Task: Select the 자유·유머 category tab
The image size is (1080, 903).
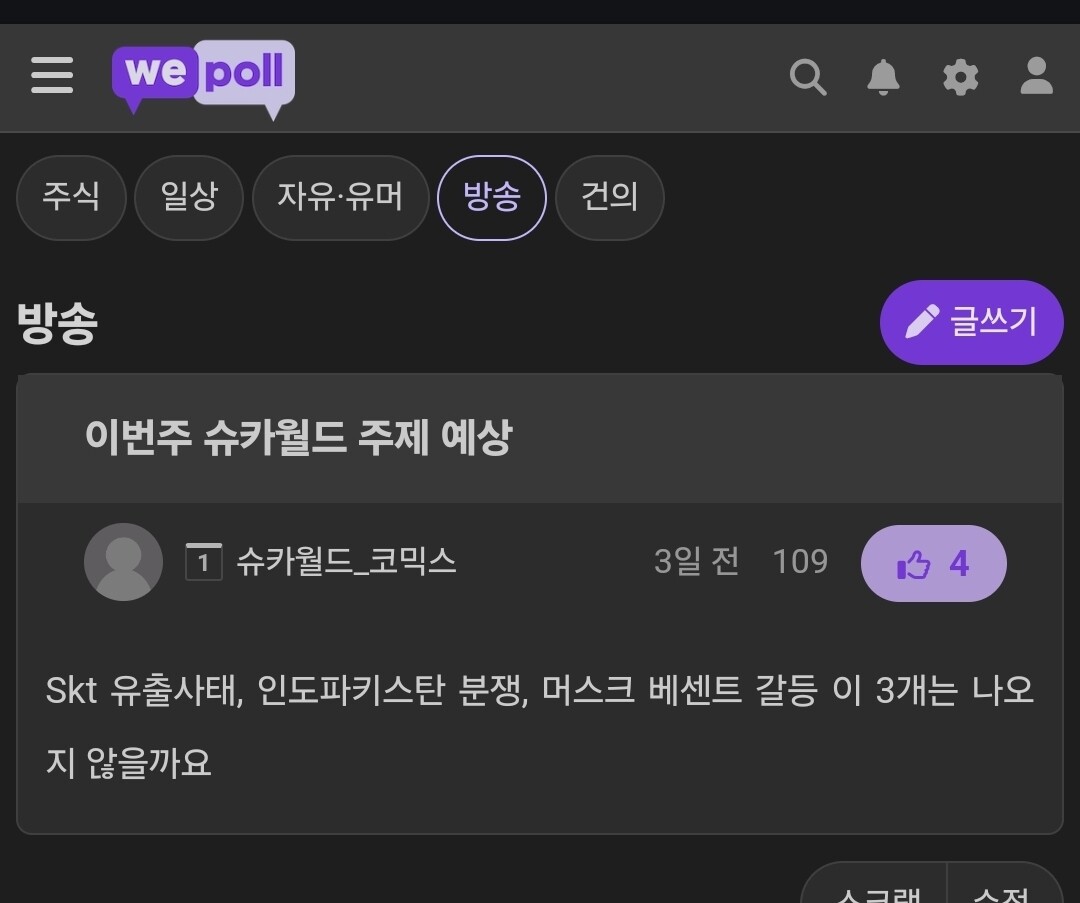Action: (340, 197)
